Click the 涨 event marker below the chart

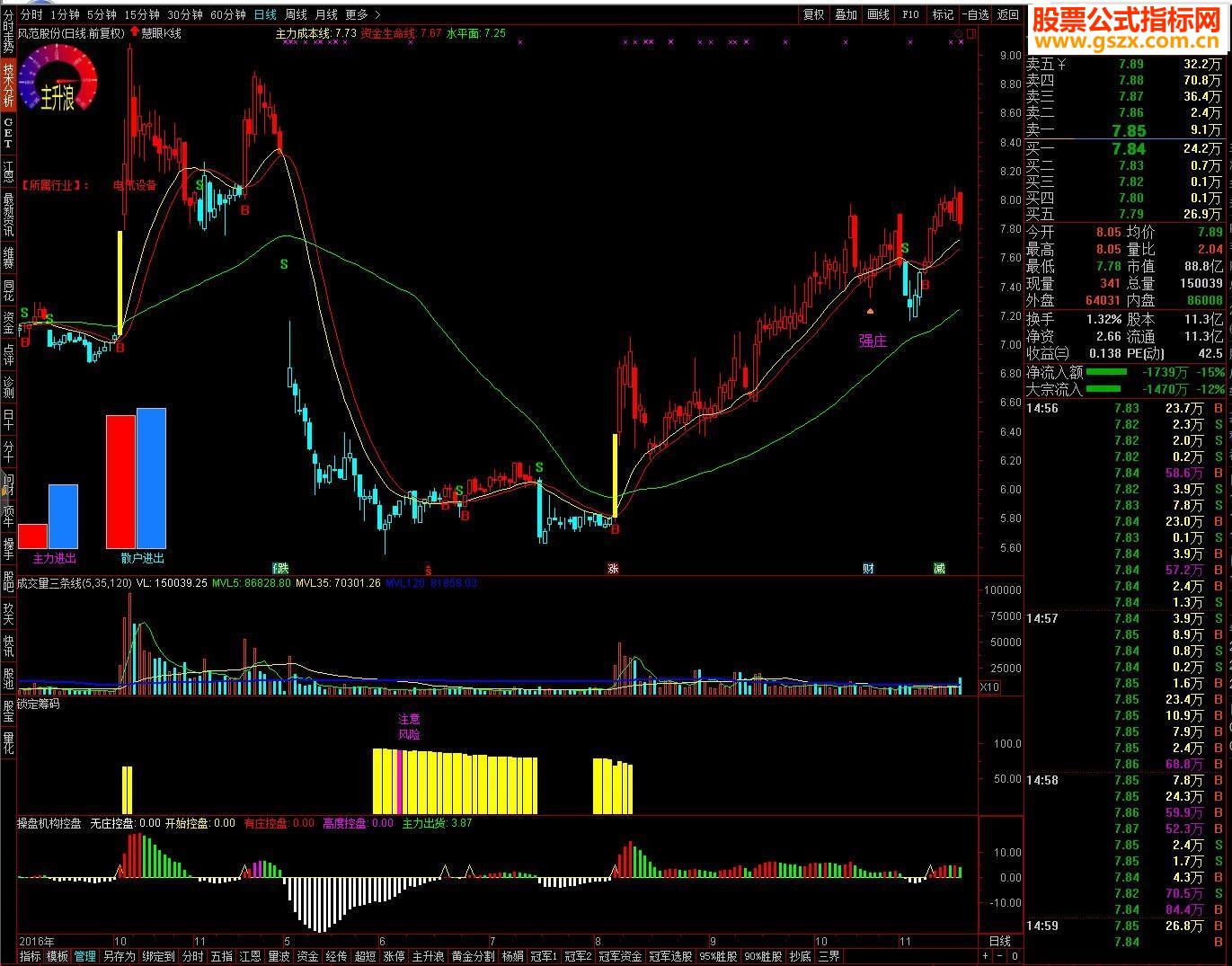point(613,568)
